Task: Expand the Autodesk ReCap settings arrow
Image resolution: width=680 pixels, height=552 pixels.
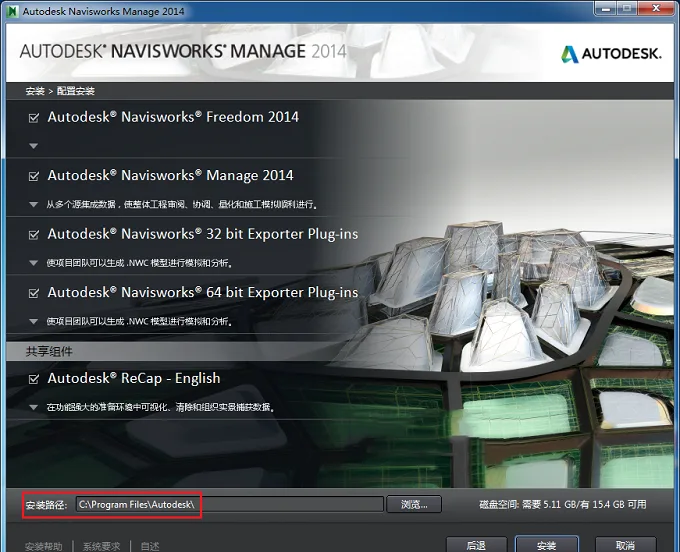Action: coord(33,407)
